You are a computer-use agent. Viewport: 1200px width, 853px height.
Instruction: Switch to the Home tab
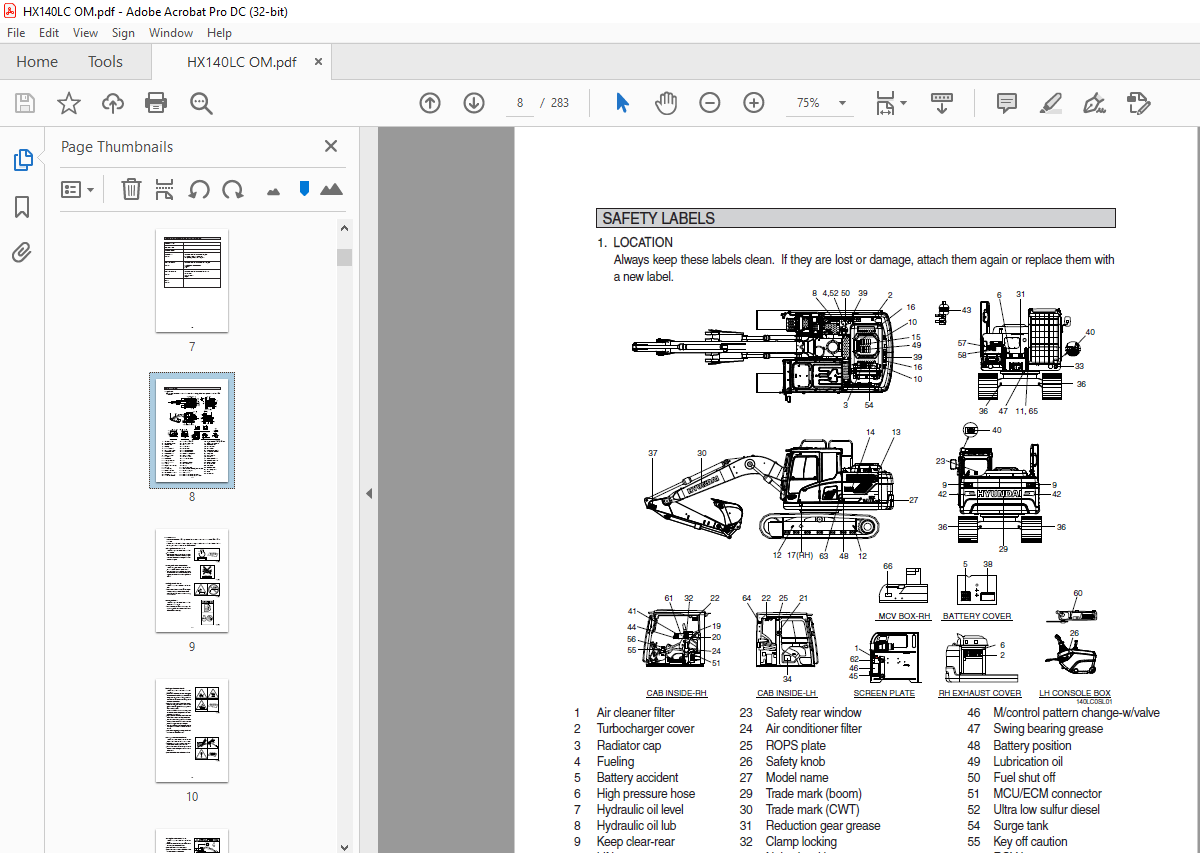(x=37, y=62)
